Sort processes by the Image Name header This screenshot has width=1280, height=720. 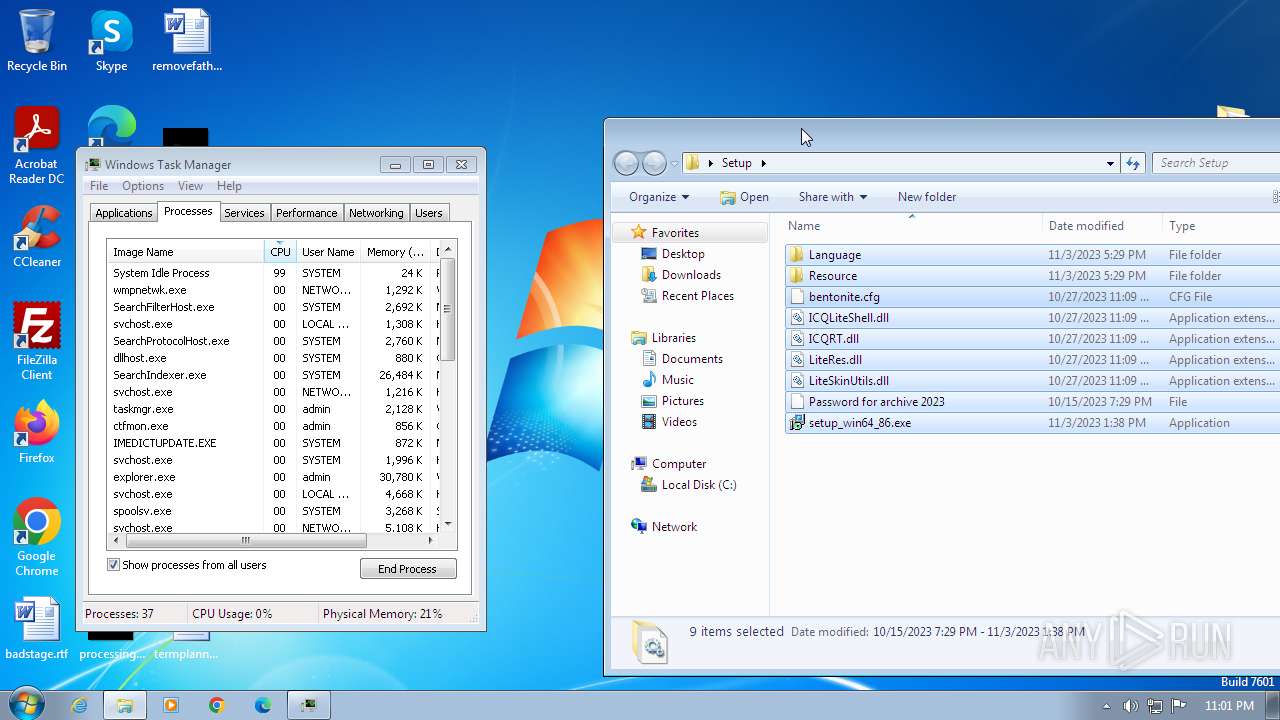186,252
